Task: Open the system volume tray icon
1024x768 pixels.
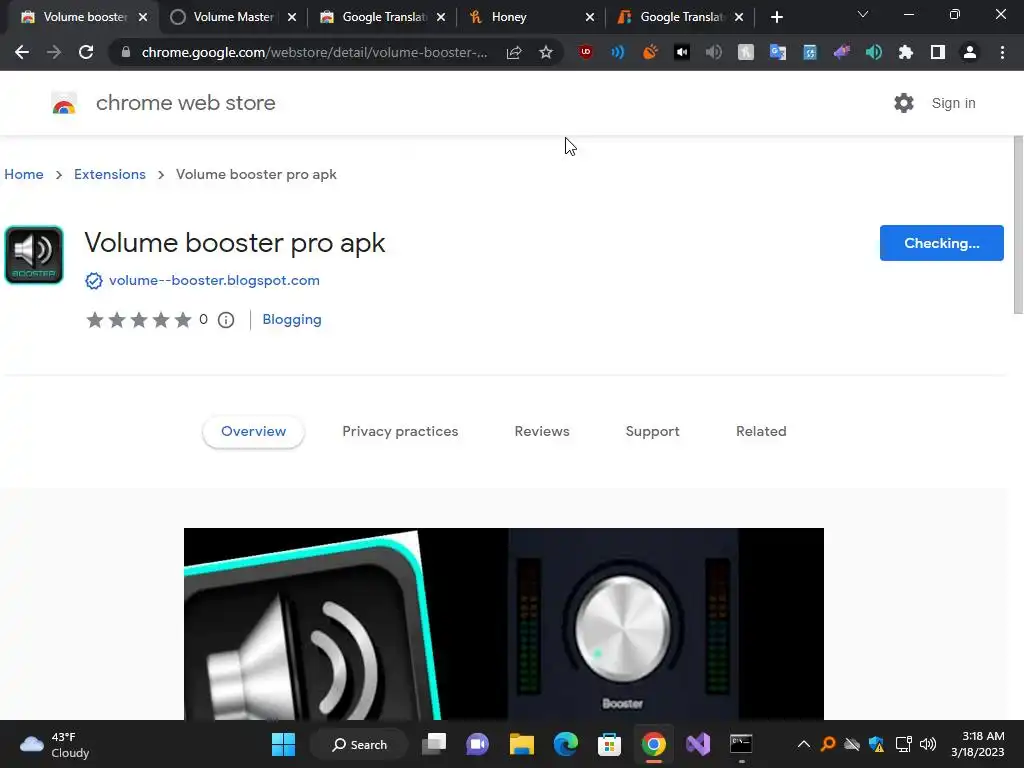Action: [927, 744]
